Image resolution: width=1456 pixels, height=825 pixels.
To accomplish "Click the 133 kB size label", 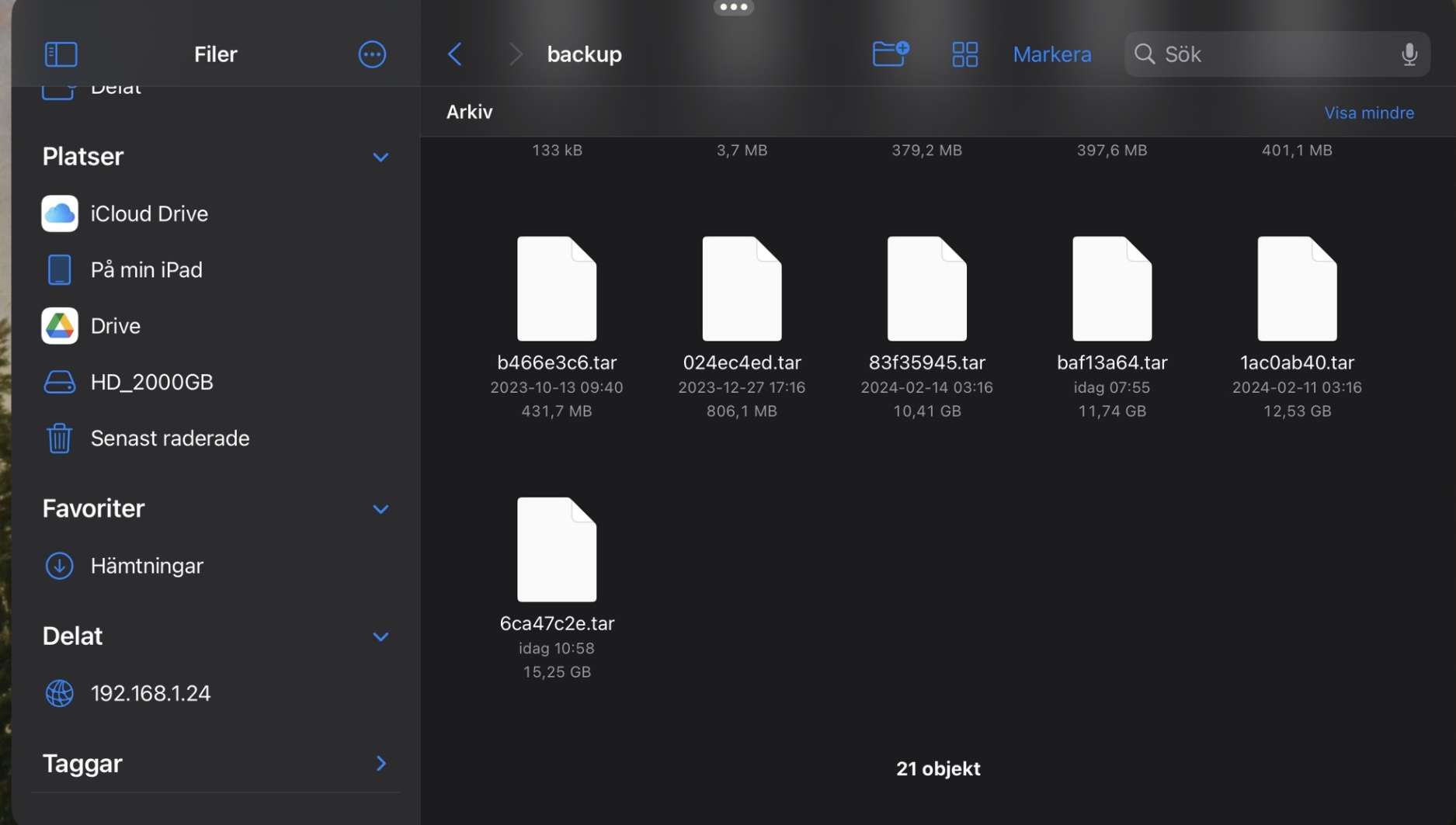I will tap(557, 151).
